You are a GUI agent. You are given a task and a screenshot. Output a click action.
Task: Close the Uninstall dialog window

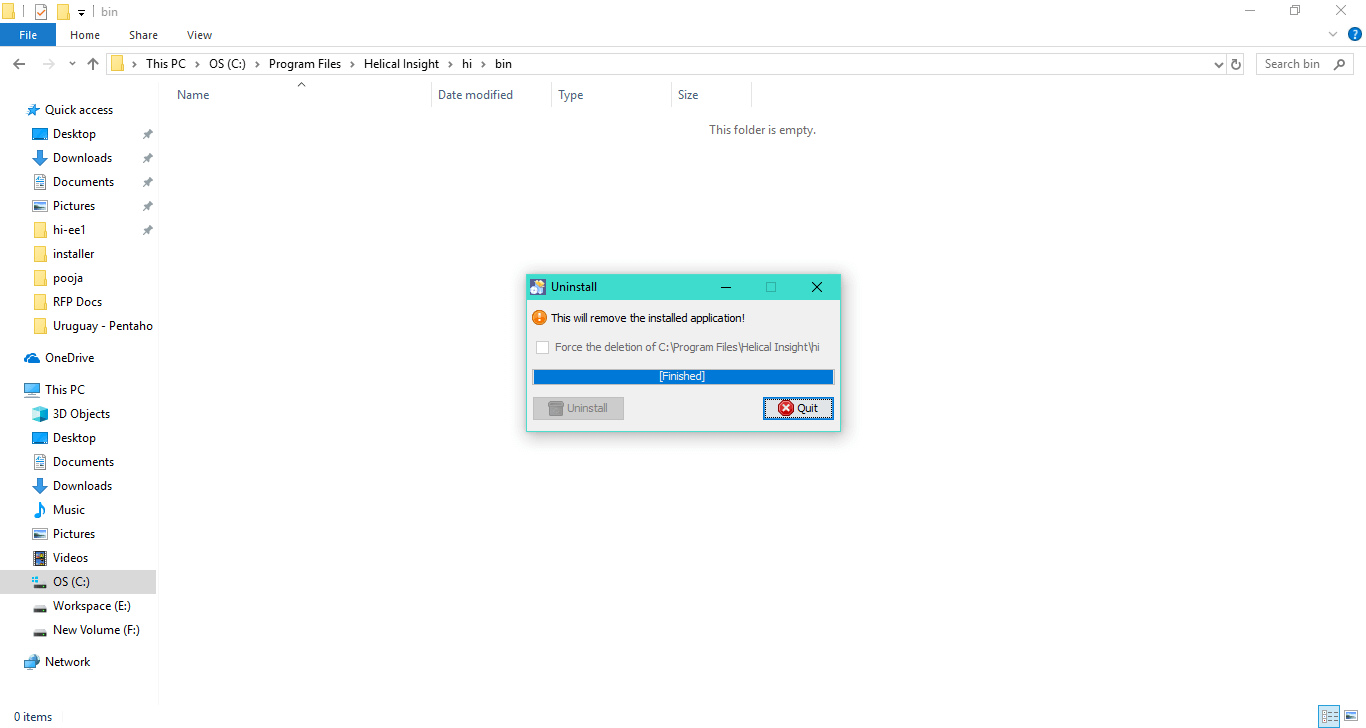(x=817, y=287)
